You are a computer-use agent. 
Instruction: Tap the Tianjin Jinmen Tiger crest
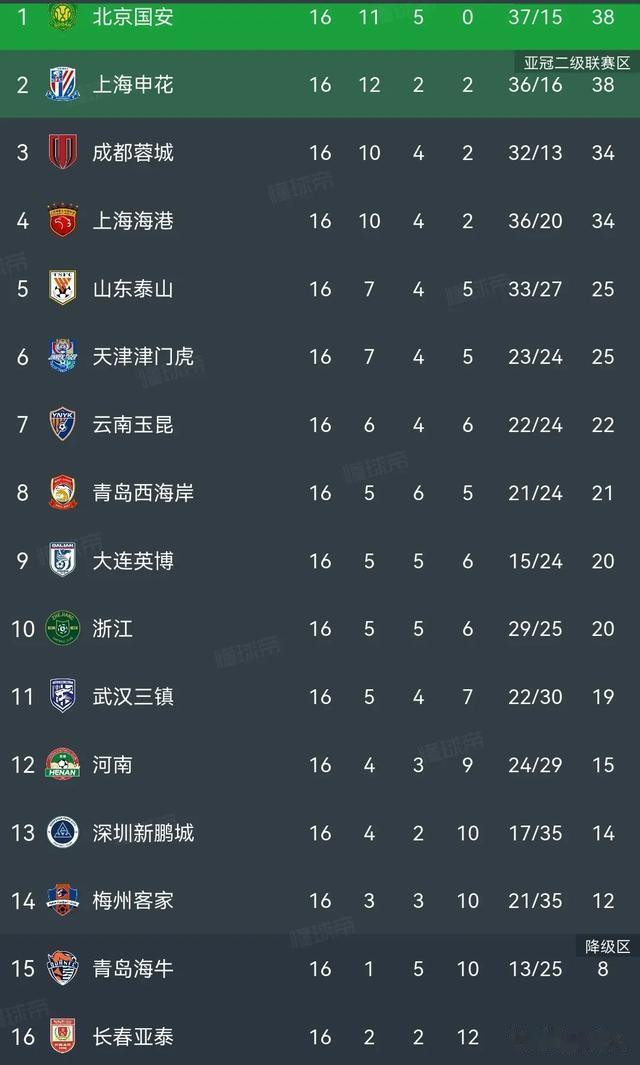[x=63, y=356]
